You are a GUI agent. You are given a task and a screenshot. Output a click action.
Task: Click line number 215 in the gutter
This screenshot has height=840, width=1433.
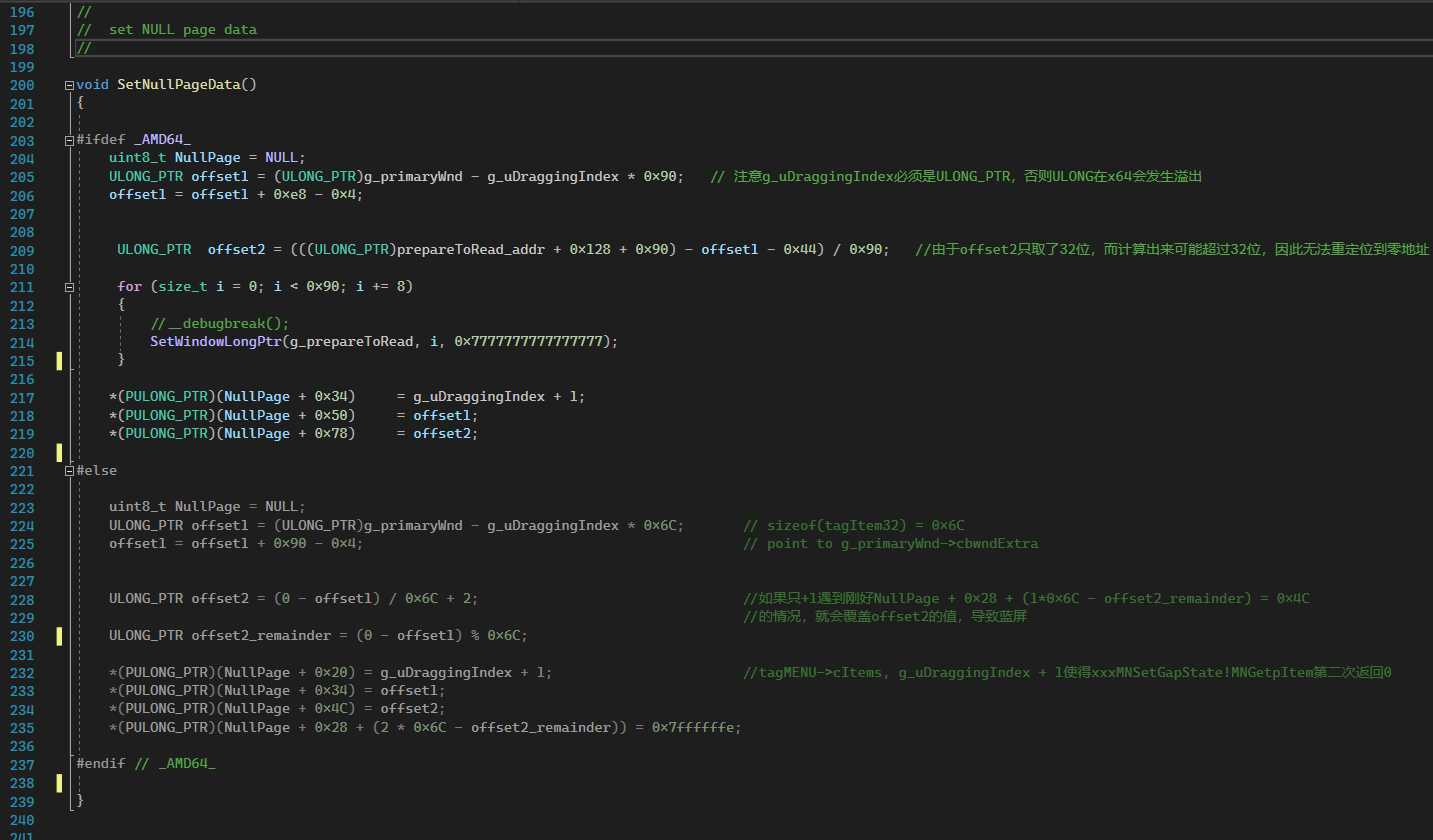pyautogui.click(x=21, y=360)
